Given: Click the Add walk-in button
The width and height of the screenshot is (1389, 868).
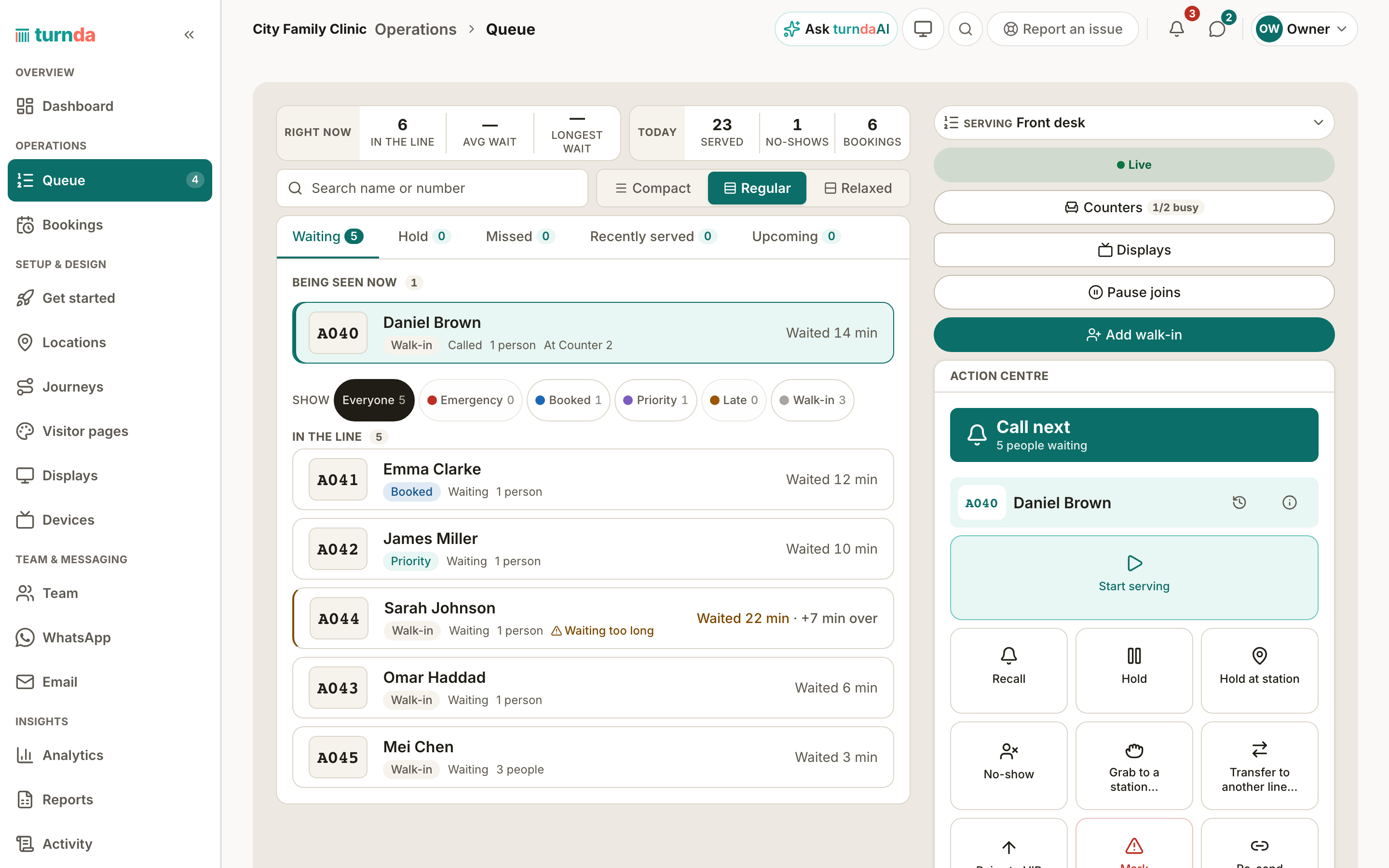Looking at the screenshot, I should point(1133,335).
